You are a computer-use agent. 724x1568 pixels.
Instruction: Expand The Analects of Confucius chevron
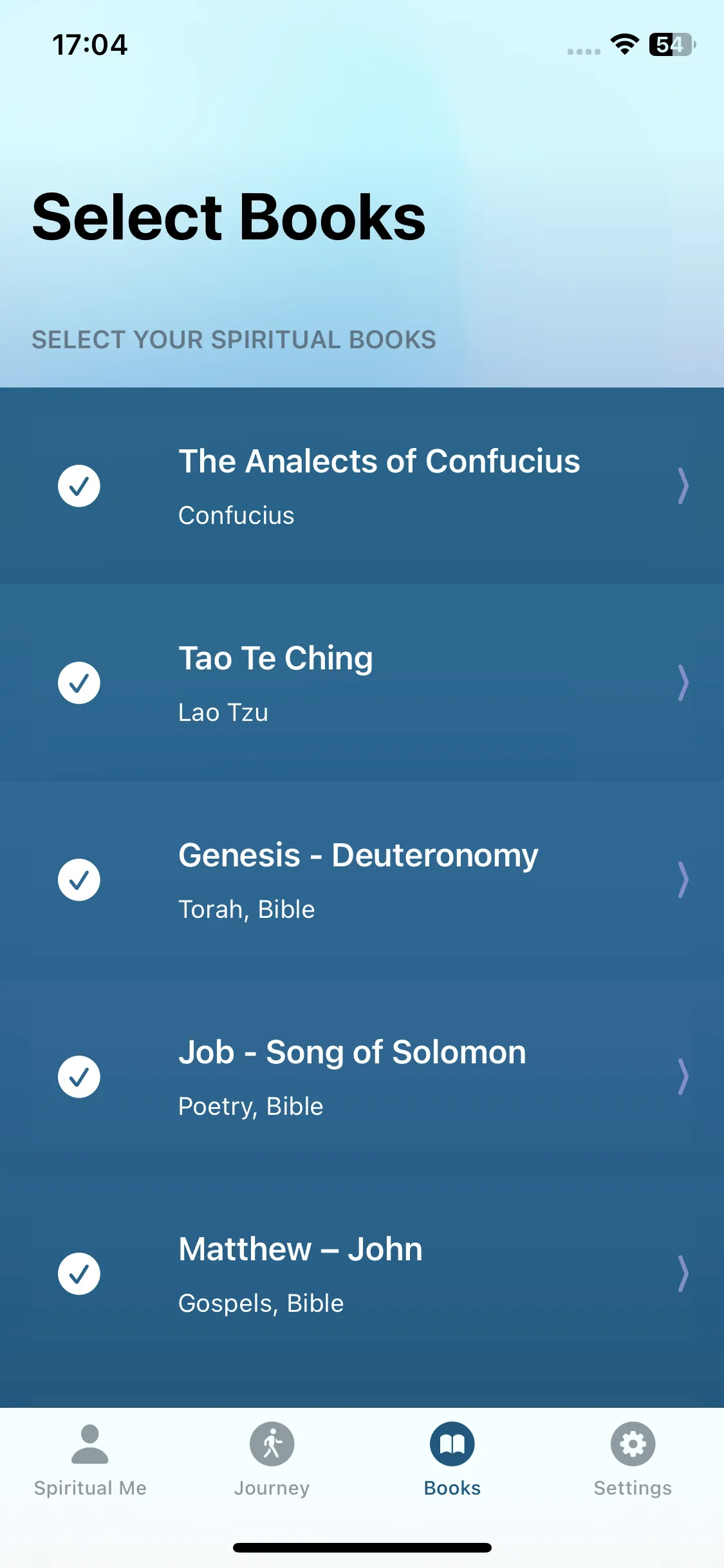coord(683,486)
